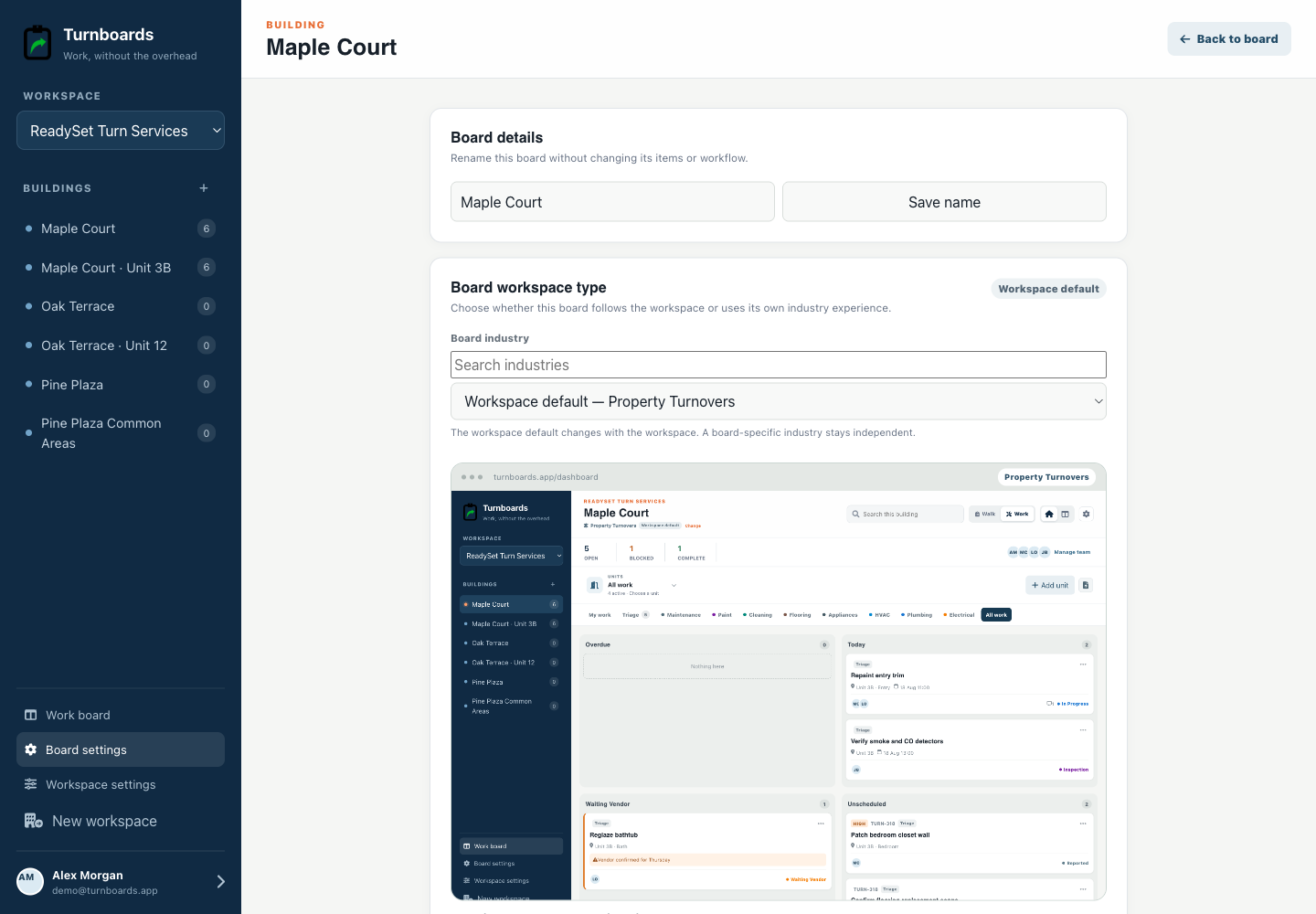
Task: Open Oak Terrace in the main sidebar
Action: pyautogui.click(x=121, y=306)
